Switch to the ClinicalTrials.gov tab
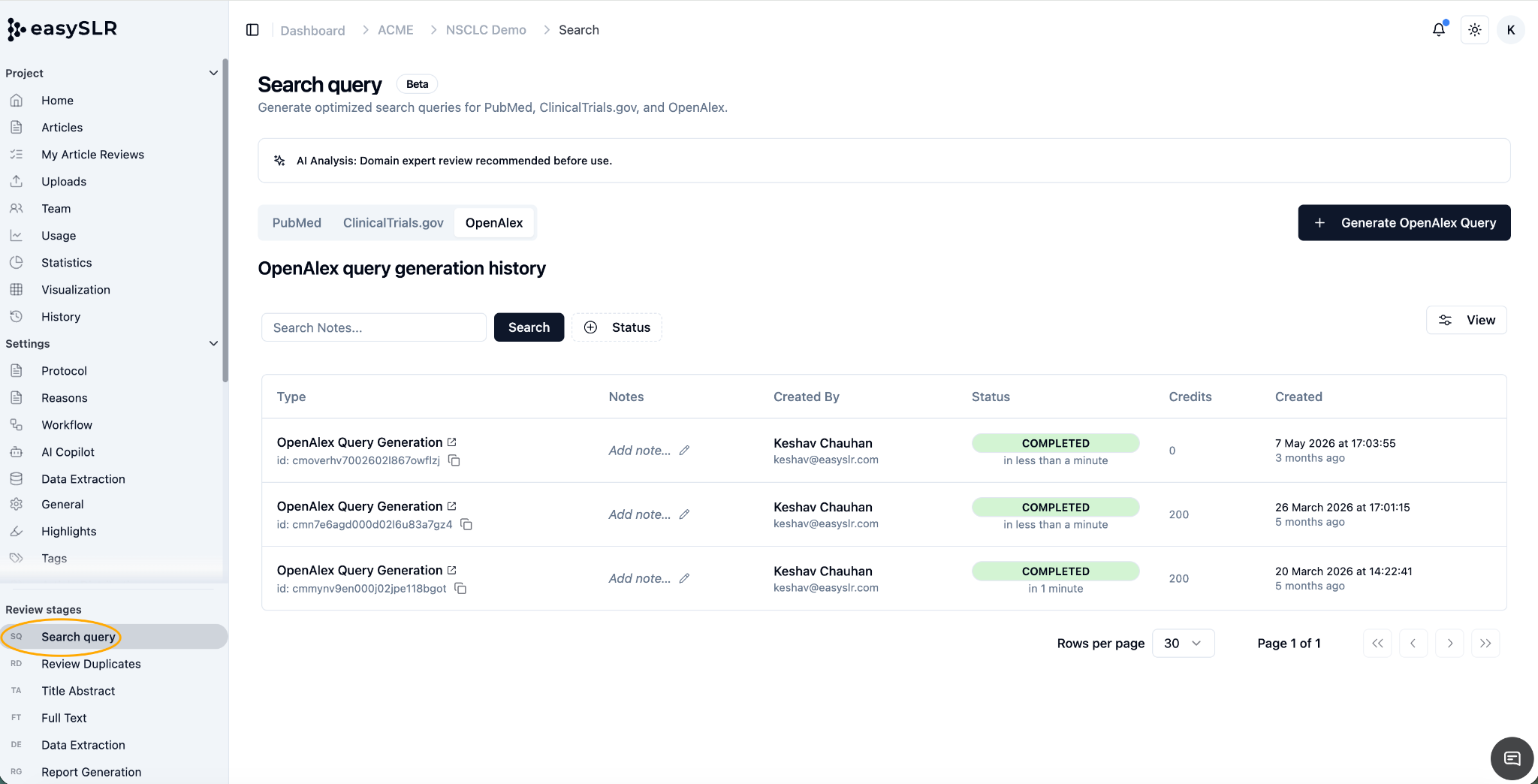This screenshot has height=784, width=1538. pyautogui.click(x=394, y=223)
